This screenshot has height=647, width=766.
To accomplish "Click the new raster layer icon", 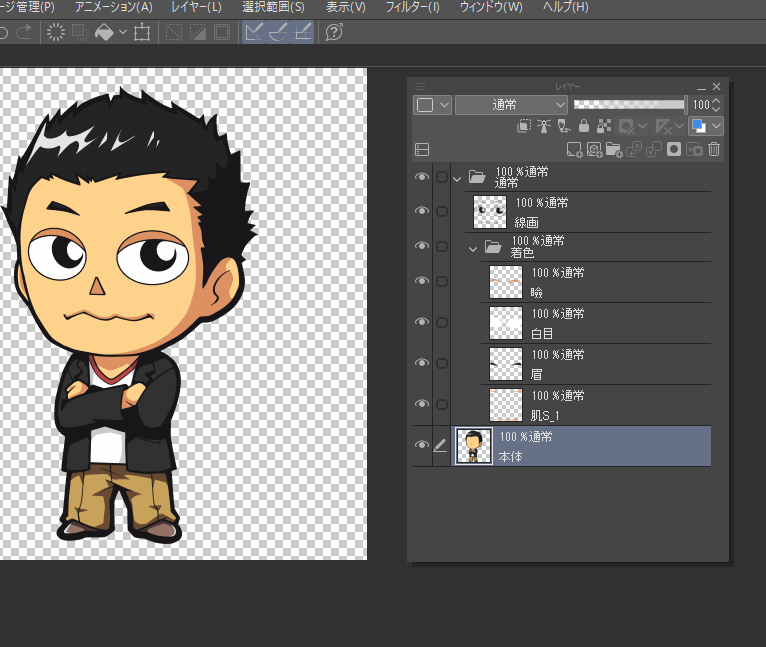I will [x=574, y=149].
